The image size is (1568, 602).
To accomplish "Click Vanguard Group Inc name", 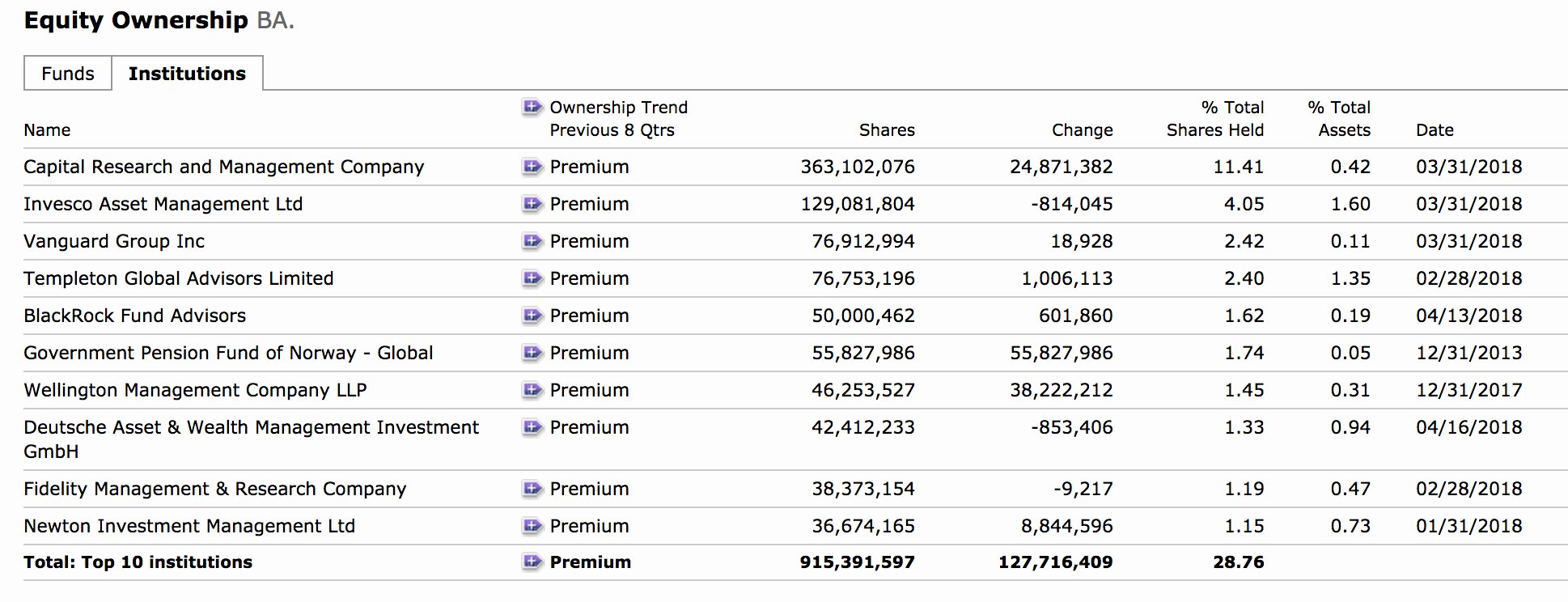I will (114, 241).
